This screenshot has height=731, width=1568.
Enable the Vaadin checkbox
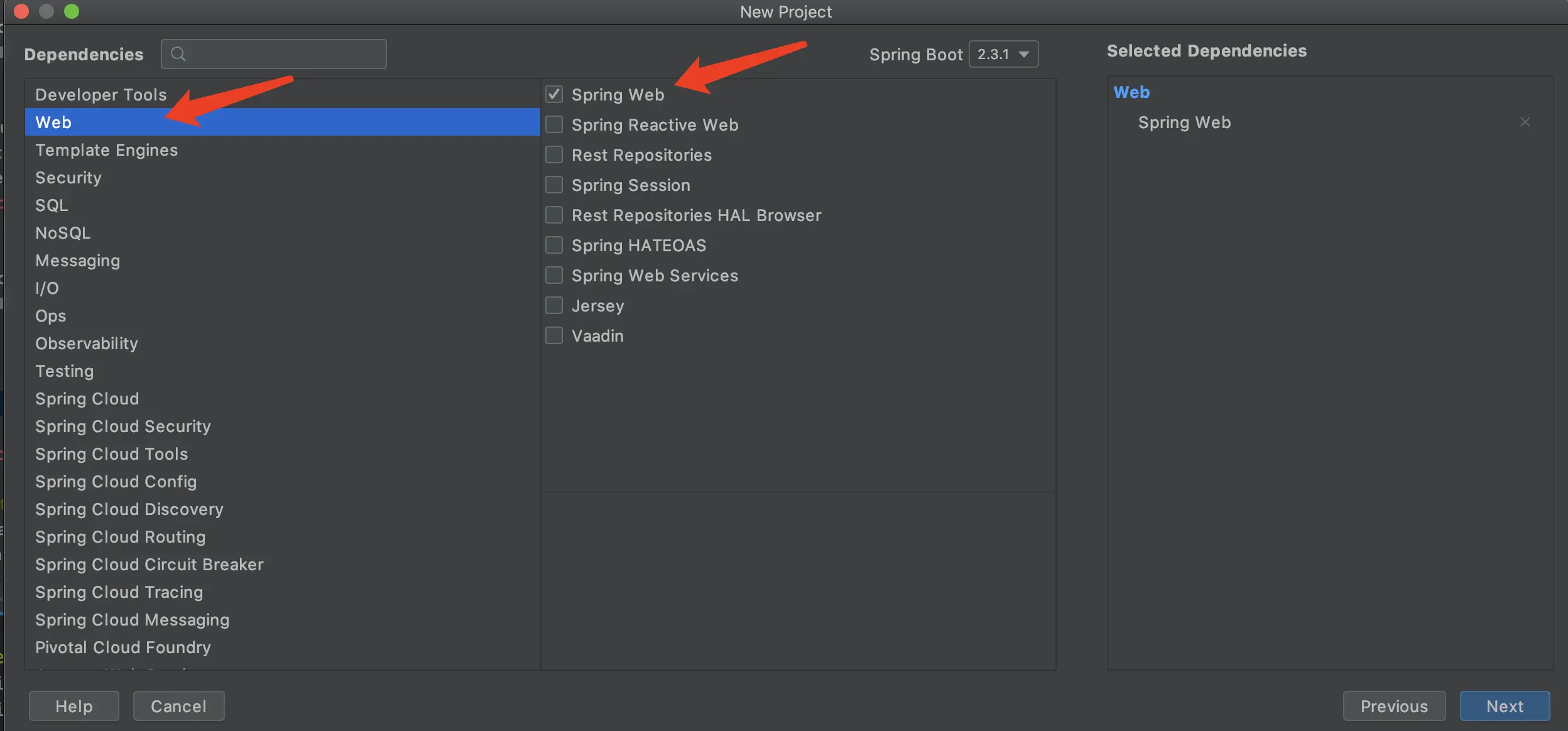[554, 336]
